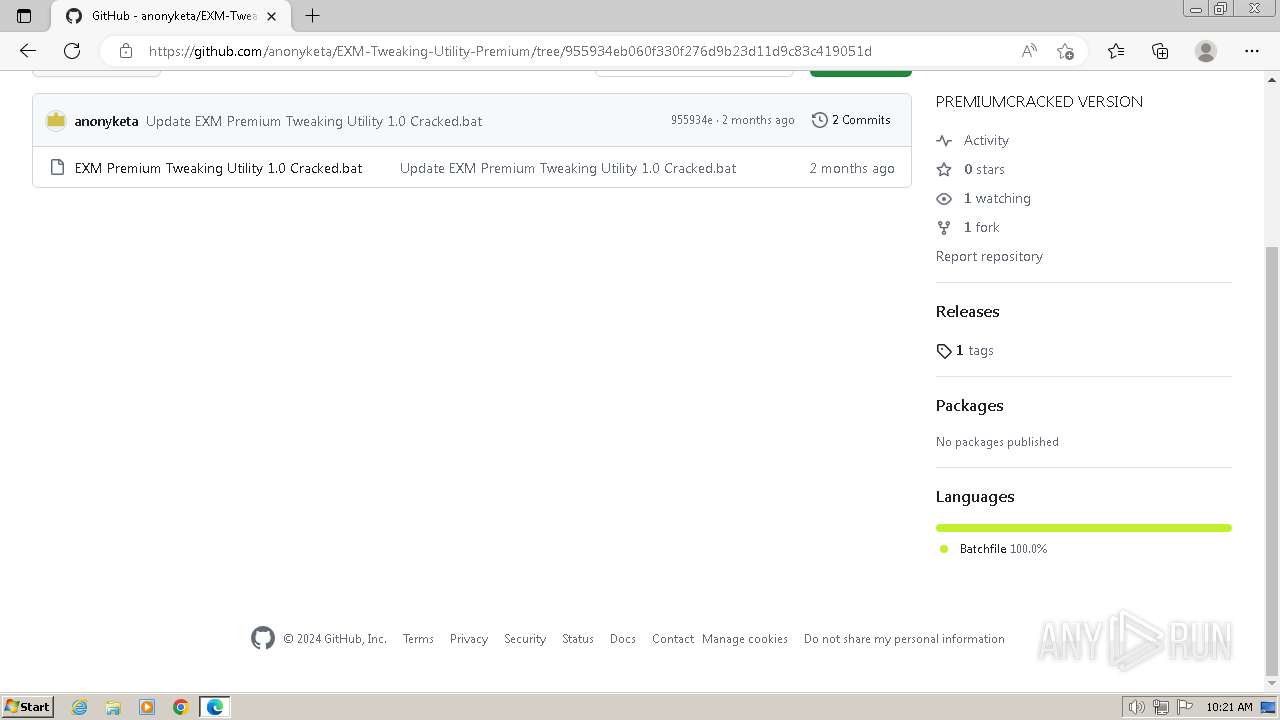Screen dimensions: 1280x720
Task: Open File Explorer from the taskbar
Action: click(x=113, y=707)
